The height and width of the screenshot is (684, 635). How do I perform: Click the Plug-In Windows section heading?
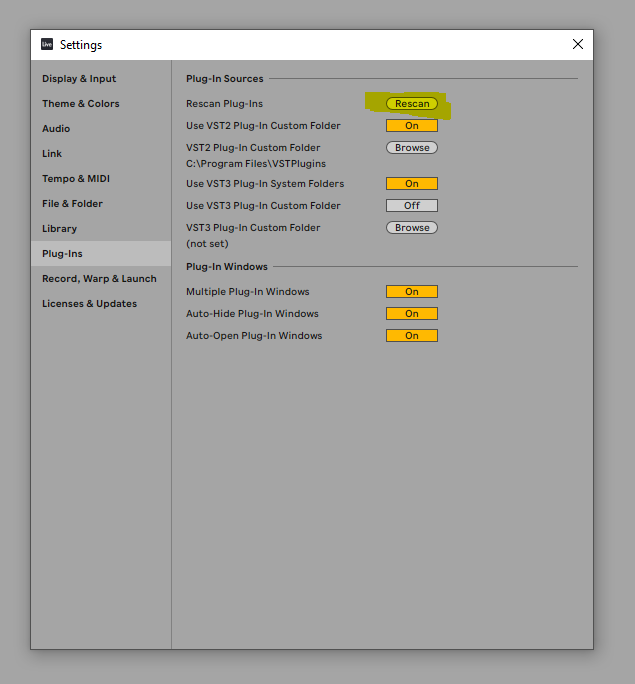(x=227, y=267)
